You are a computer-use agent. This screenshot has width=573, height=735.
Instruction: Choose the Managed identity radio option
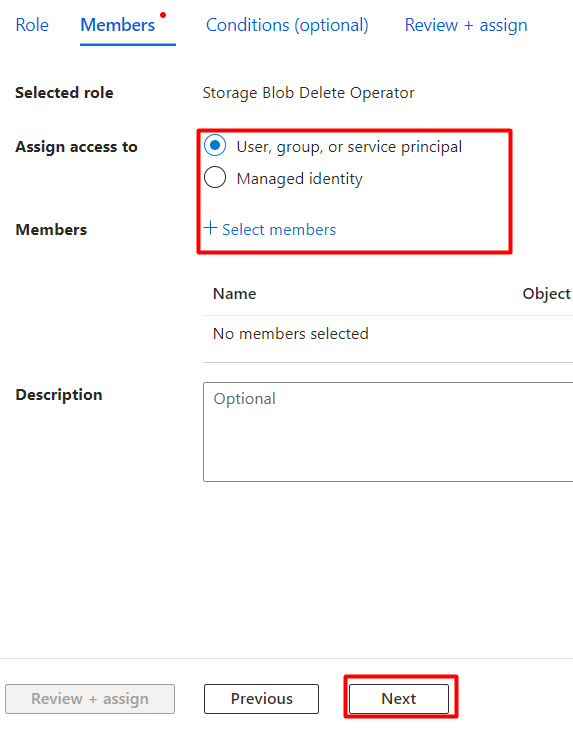point(215,178)
